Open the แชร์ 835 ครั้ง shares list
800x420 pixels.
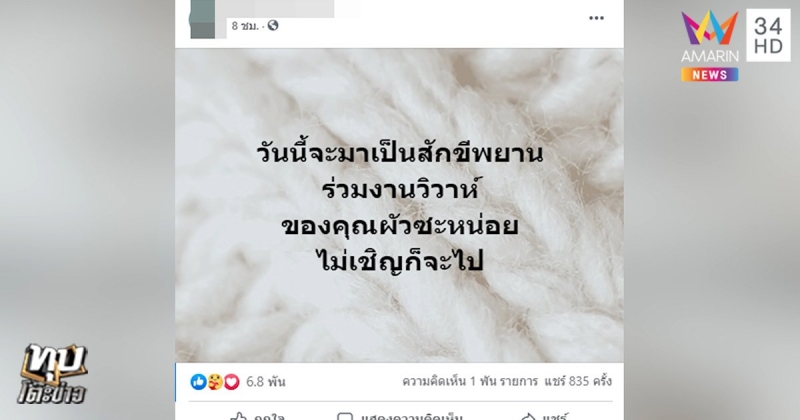[578, 381]
